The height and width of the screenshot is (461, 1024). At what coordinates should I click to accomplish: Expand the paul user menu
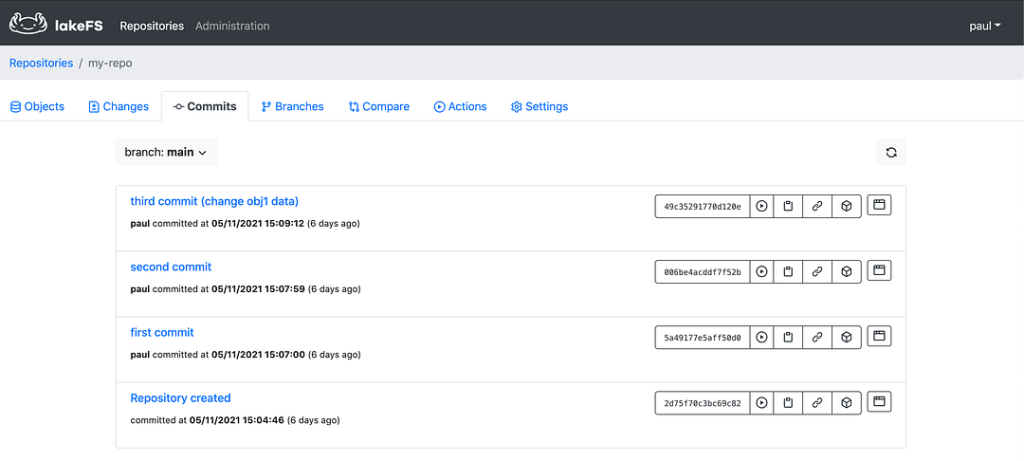point(985,26)
